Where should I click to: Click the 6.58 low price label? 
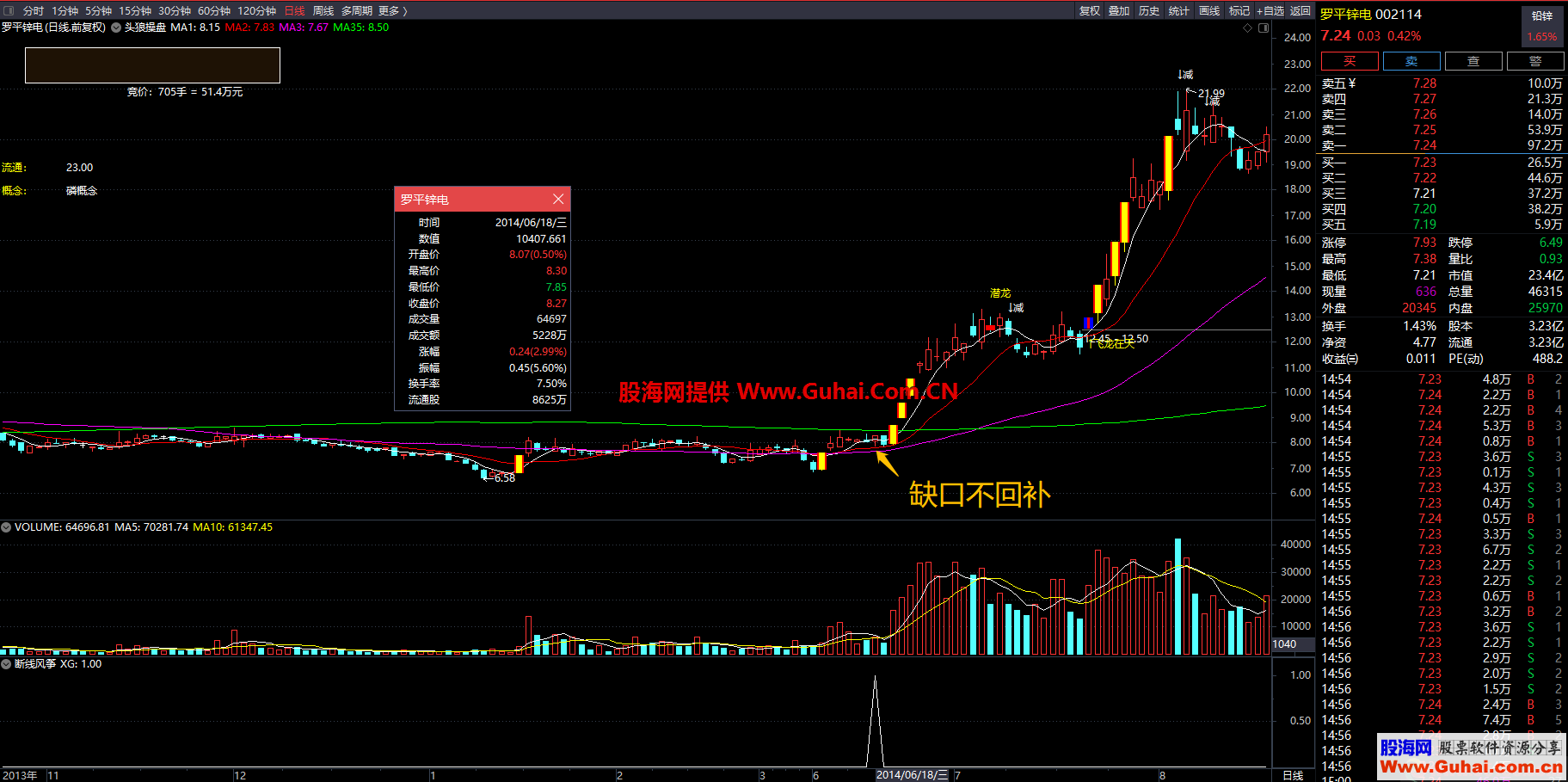(x=505, y=478)
